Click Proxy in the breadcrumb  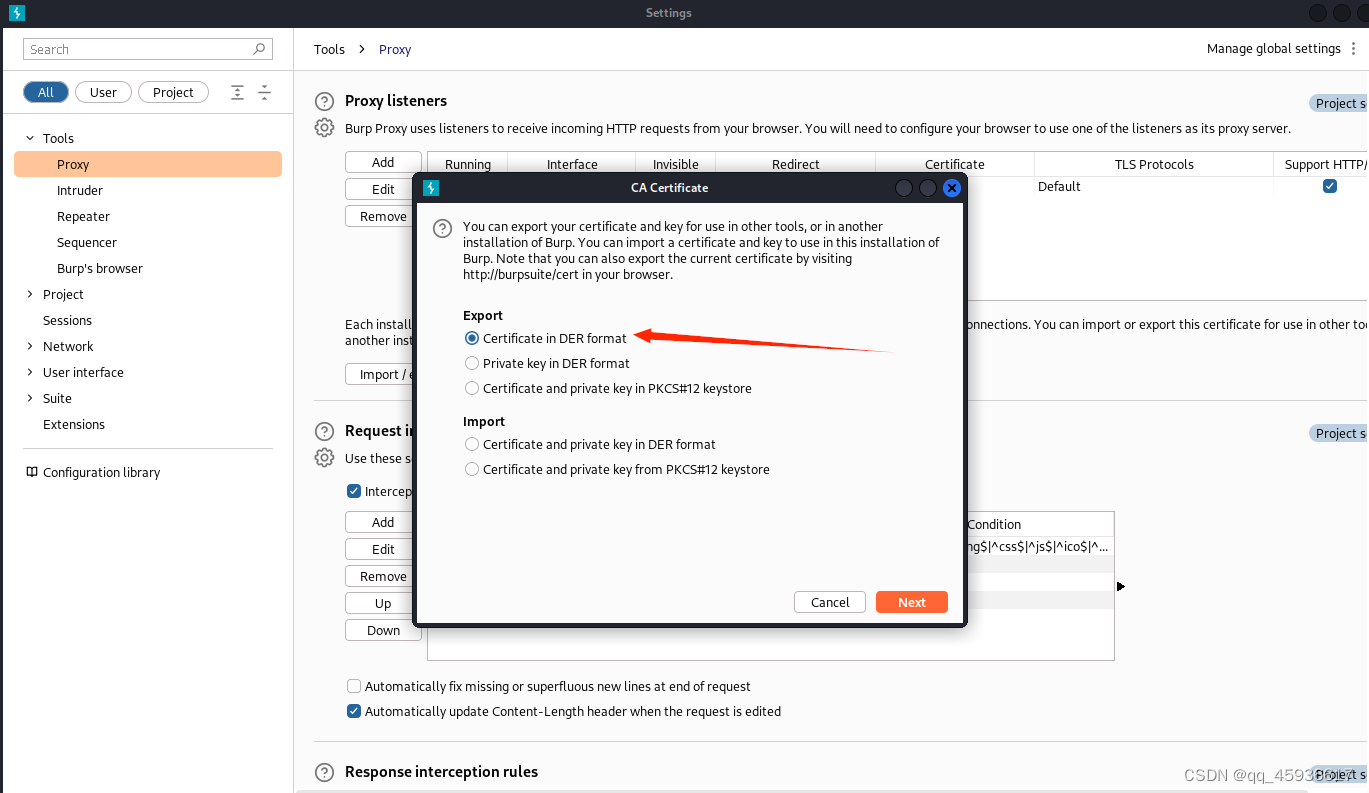(x=395, y=49)
